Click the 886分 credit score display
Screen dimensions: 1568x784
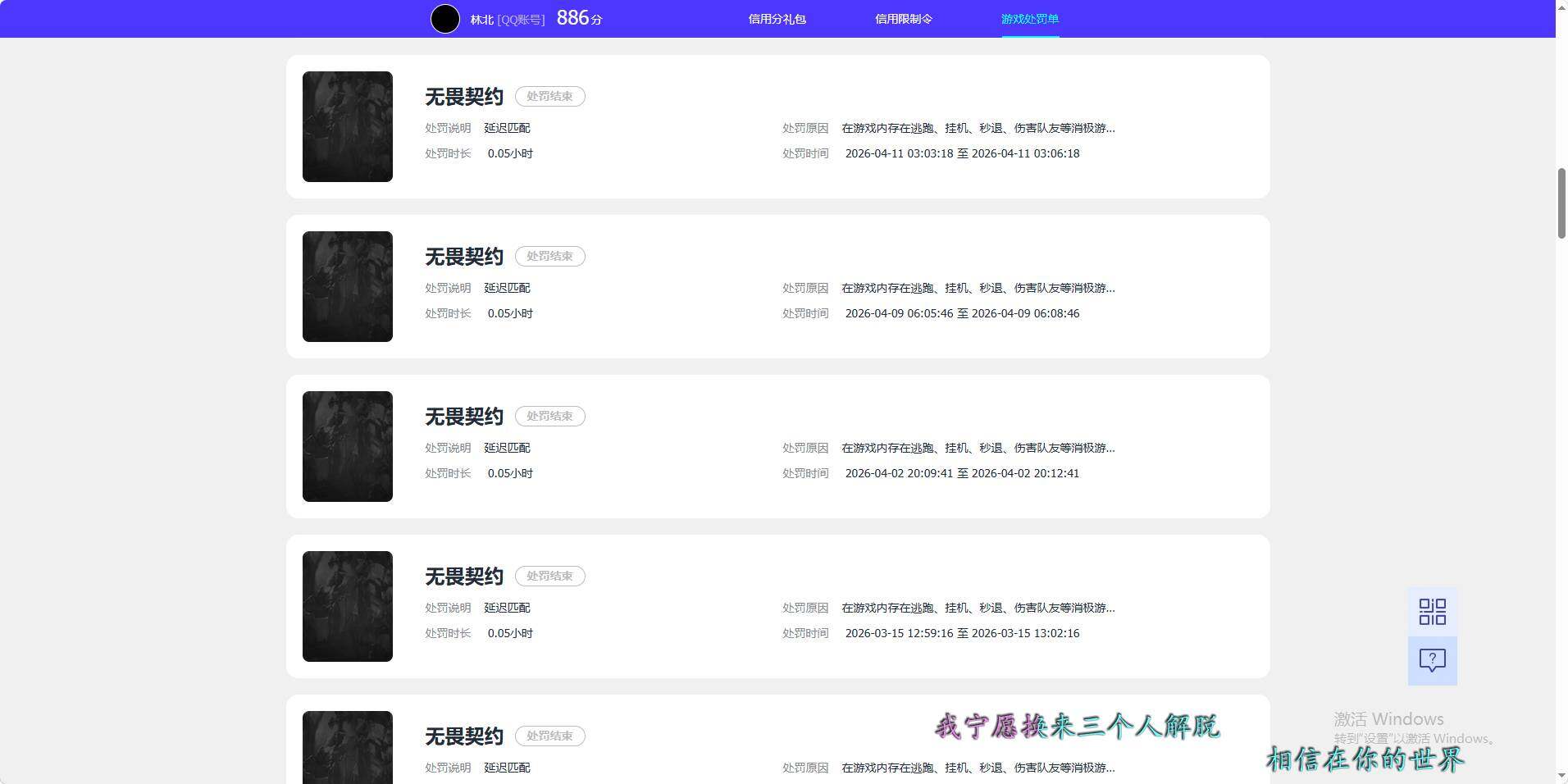(579, 16)
